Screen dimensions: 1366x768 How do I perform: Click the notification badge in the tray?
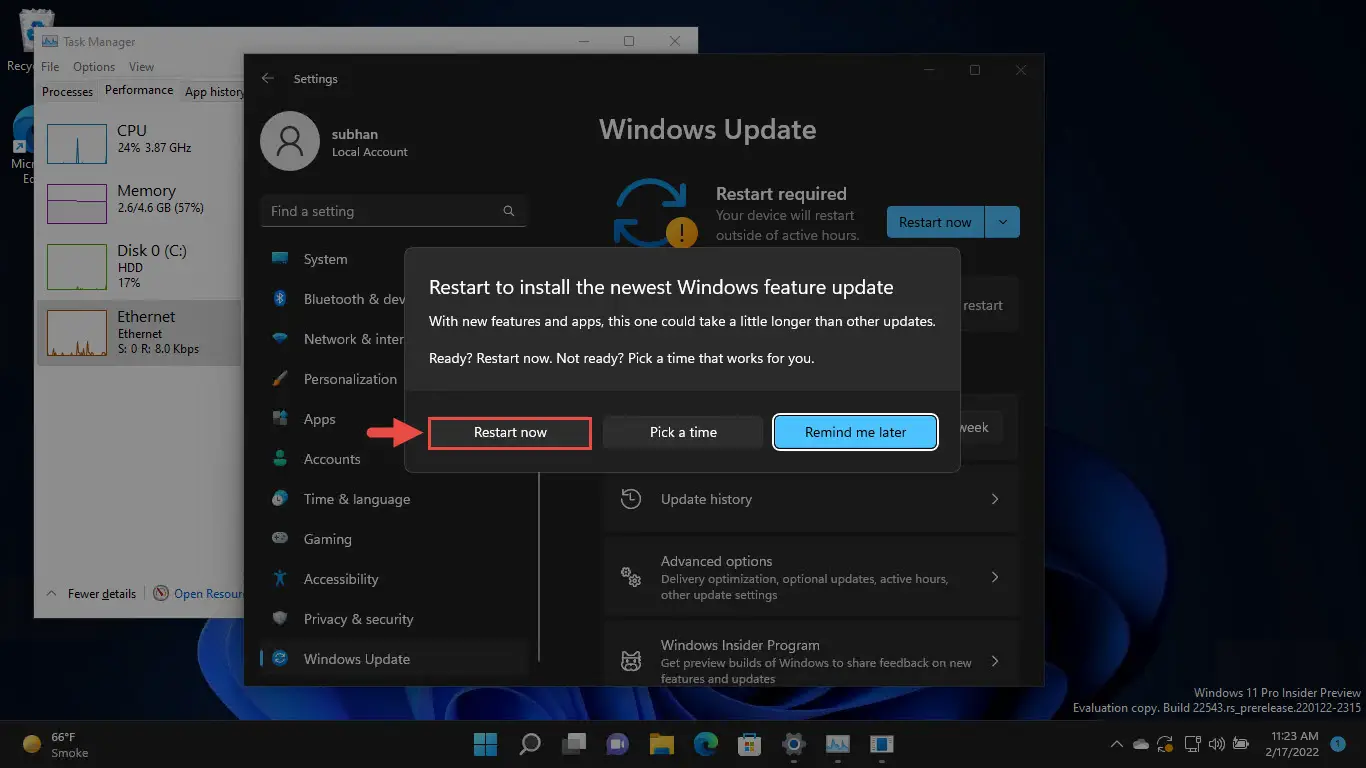[x=1338, y=744]
